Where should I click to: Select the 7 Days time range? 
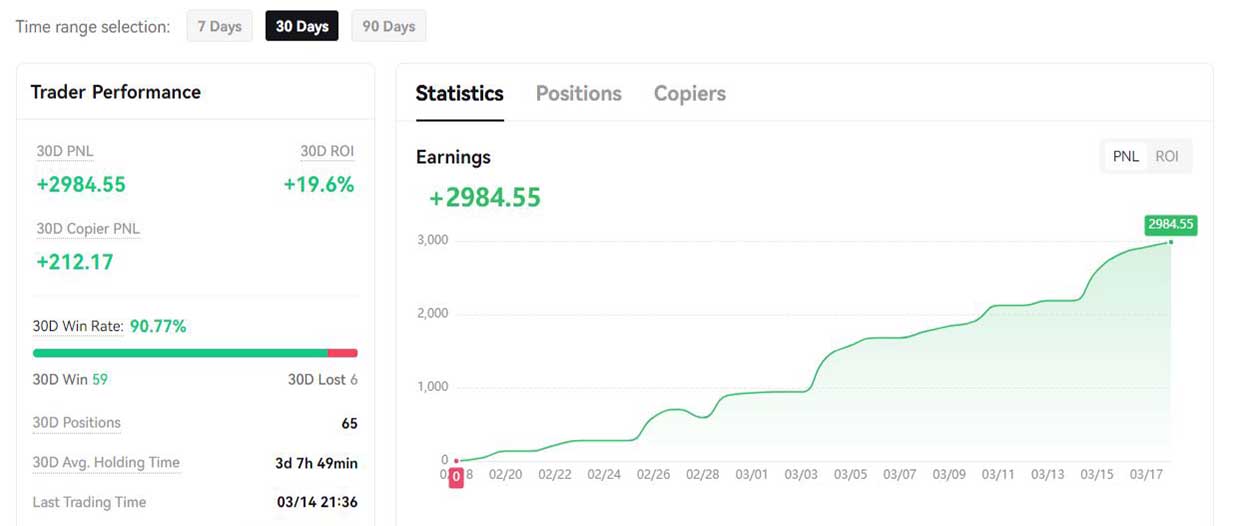[219, 26]
